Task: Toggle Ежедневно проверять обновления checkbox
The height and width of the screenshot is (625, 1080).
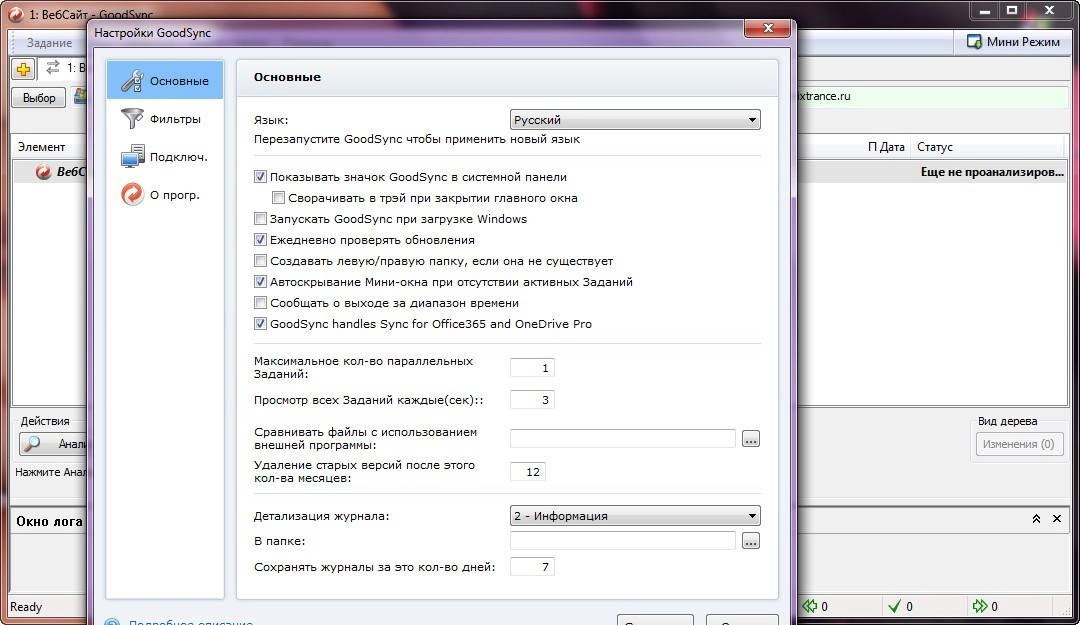Action: (260, 240)
